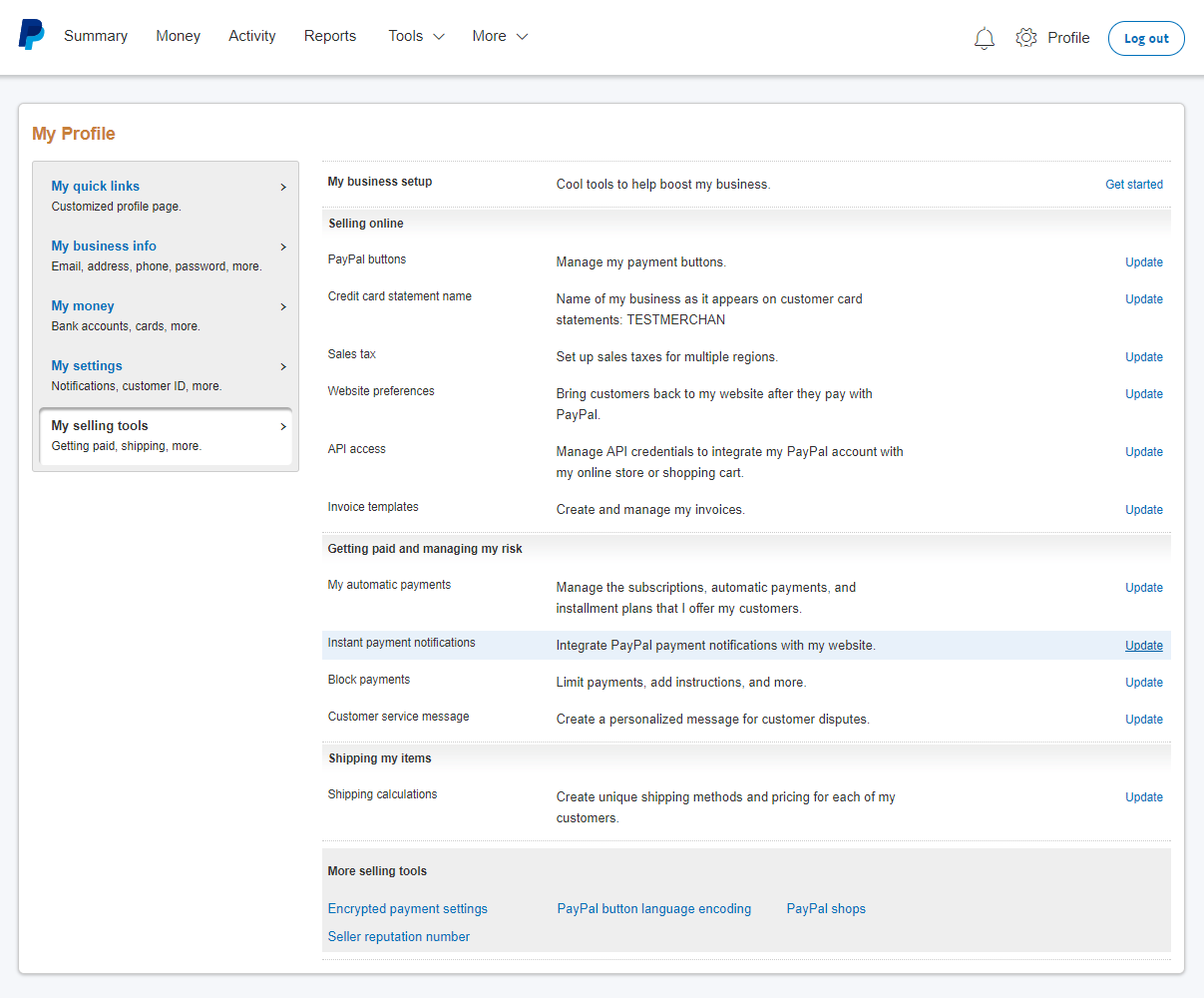This screenshot has height=998, width=1204.
Task: Click the Credit card statement name label
Action: [400, 296]
